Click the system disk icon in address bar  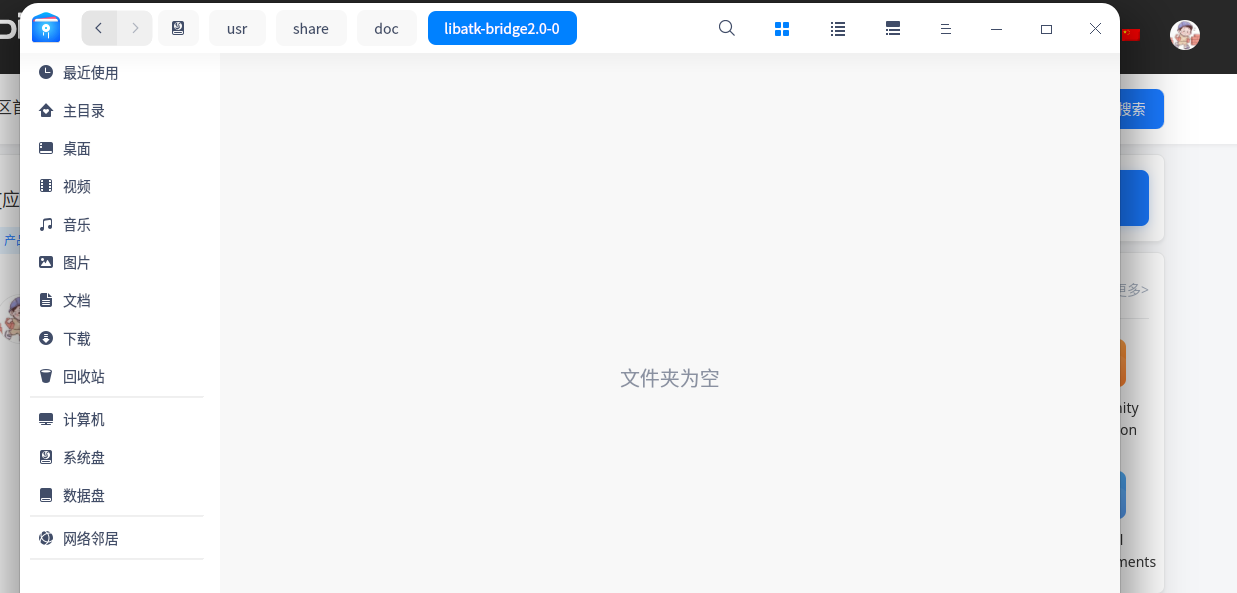(178, 28)
